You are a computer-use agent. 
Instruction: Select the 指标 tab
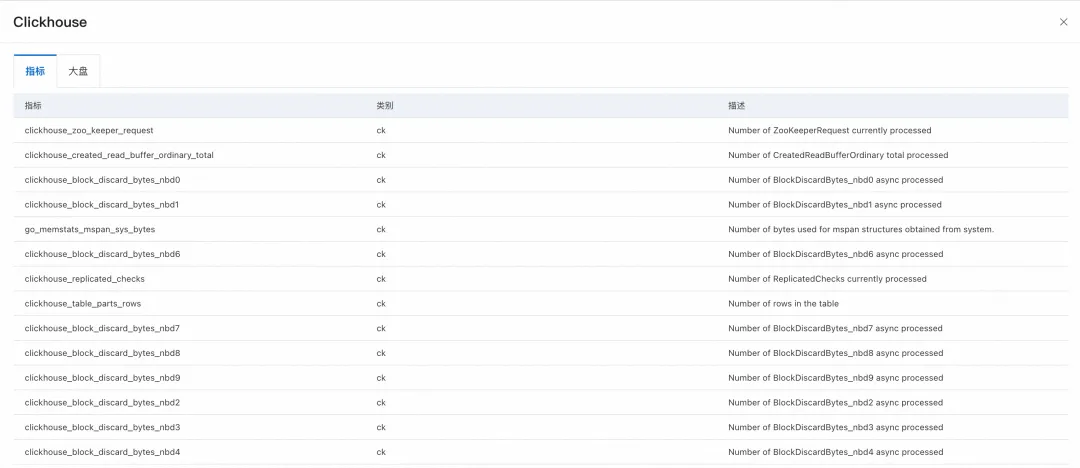coord(35,71)
